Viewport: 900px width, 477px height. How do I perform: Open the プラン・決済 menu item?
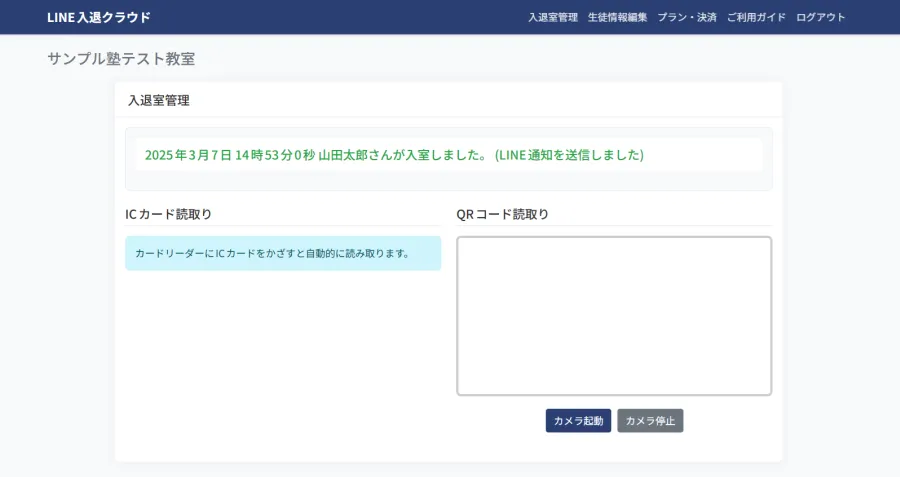tap(687, 17)
